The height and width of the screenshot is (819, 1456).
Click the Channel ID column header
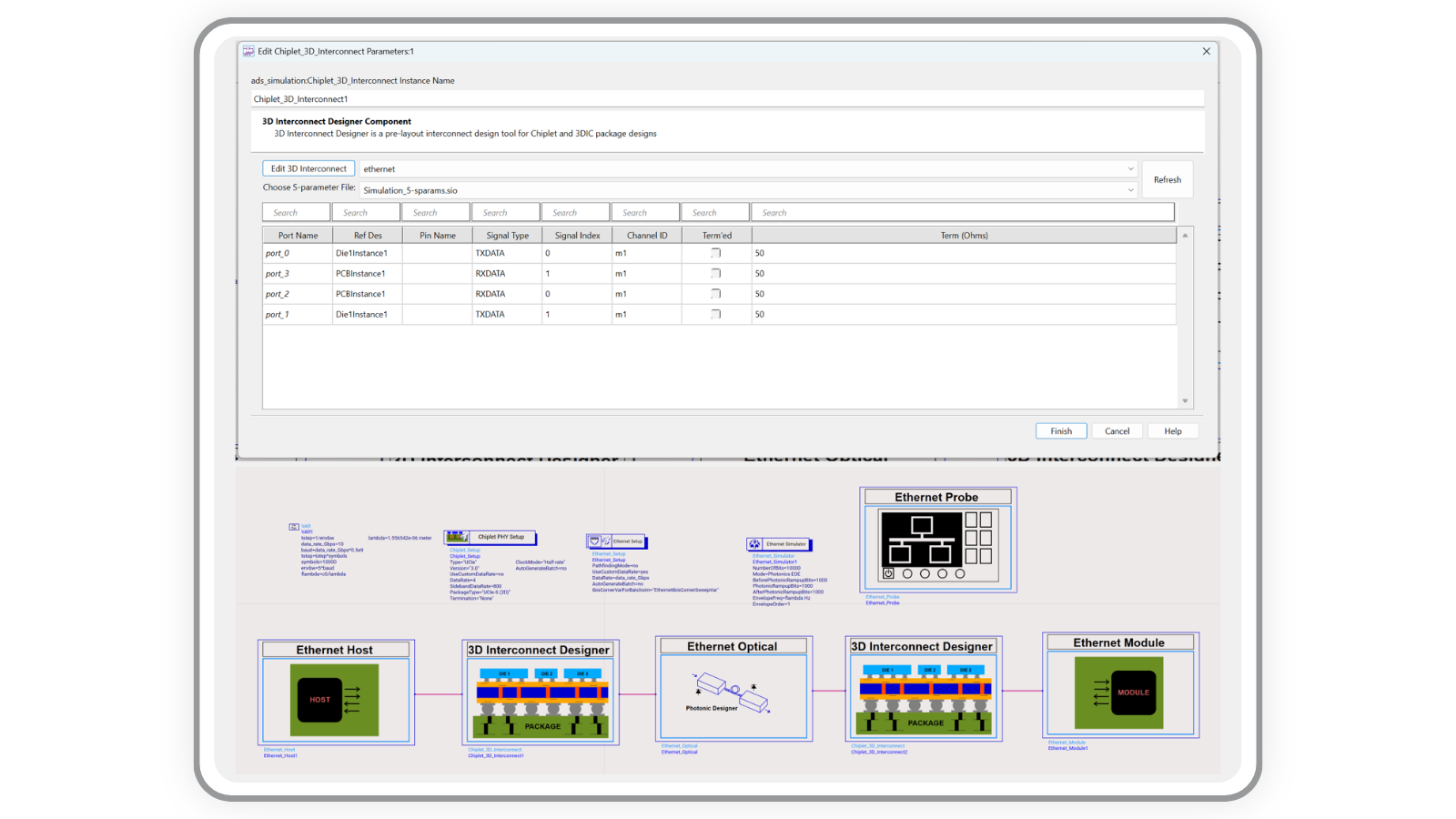647,236
